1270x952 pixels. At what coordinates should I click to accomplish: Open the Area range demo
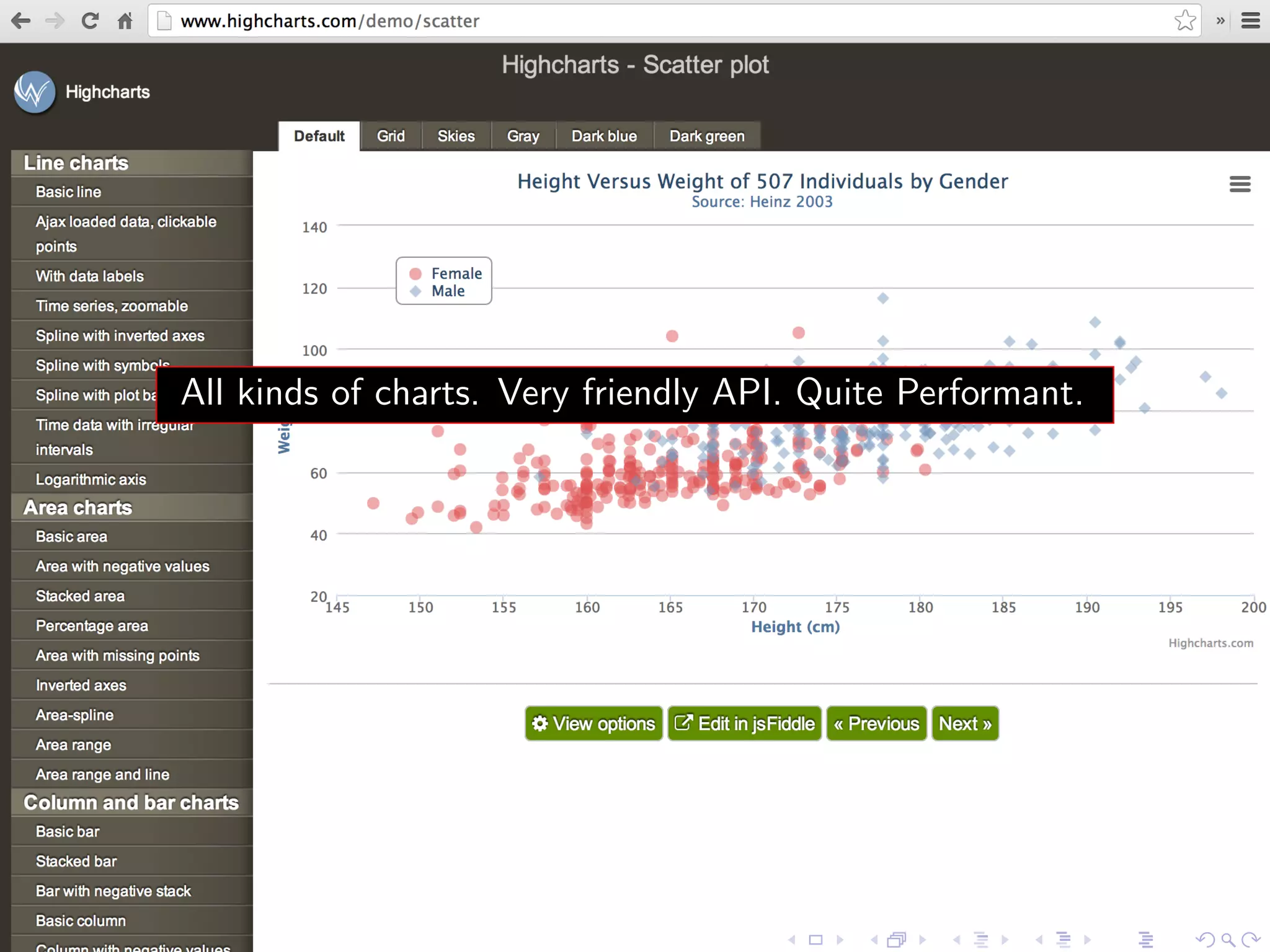[x=132, y=745]
